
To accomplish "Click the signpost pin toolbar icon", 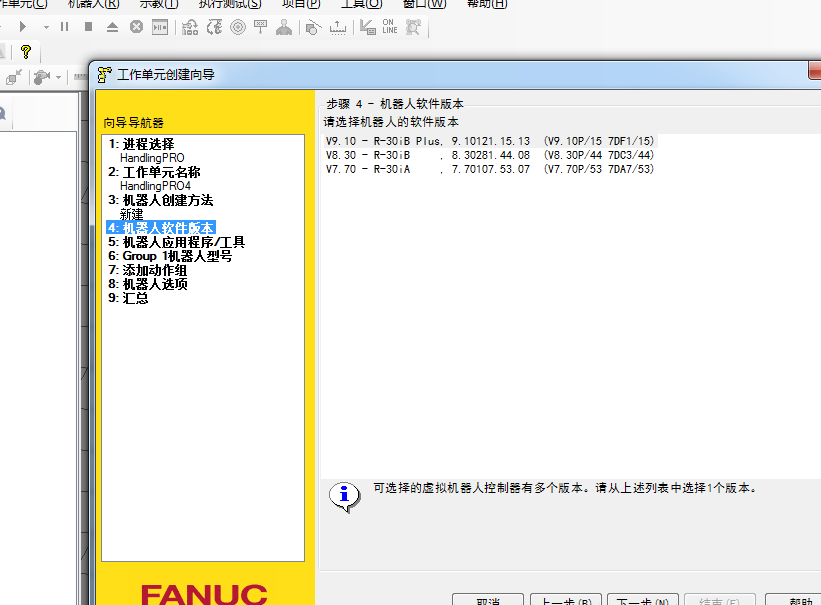I will (x=260, y=27).
